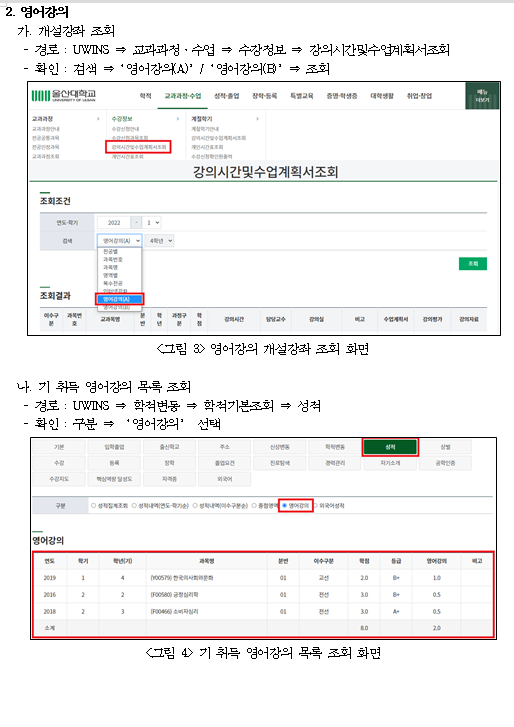Image resolution: width=514 pixels, height=727 pixels.
Task: Click the 2022 year input field
Action: [114, 223]
